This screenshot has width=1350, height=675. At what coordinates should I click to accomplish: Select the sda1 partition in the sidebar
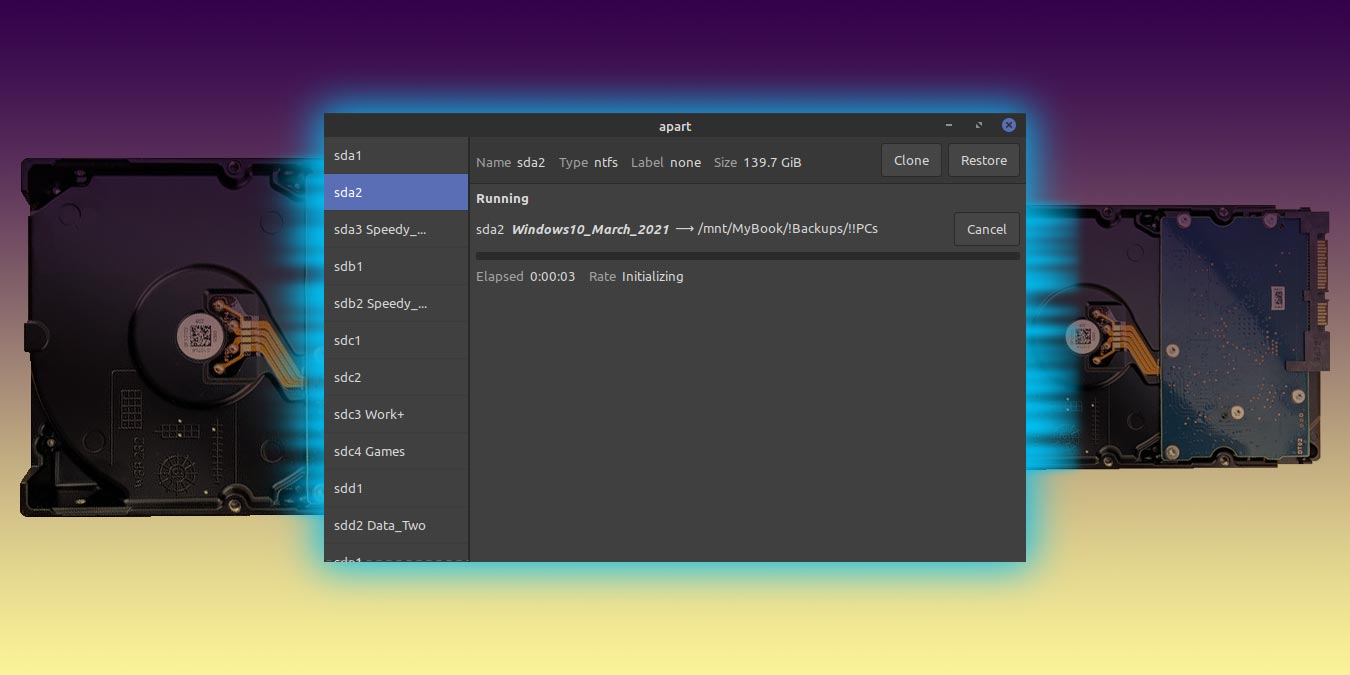click(395, 155)
